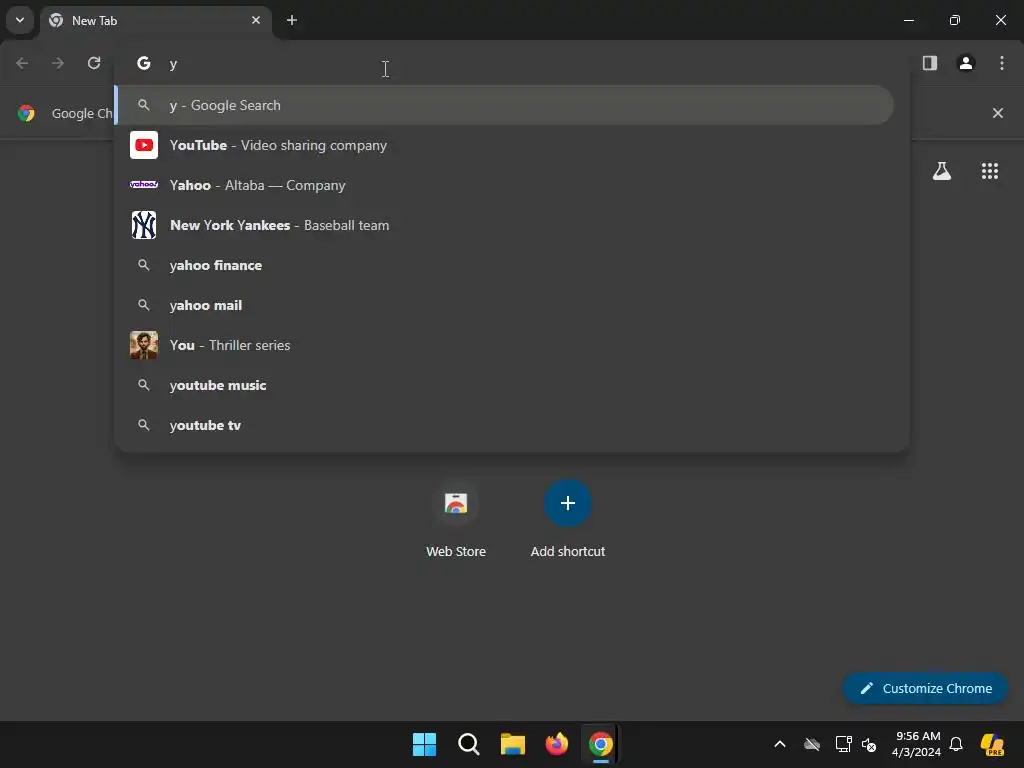Open a new tab with plus button
This screenshot has height=768, width=1024.
click(292, 20)
